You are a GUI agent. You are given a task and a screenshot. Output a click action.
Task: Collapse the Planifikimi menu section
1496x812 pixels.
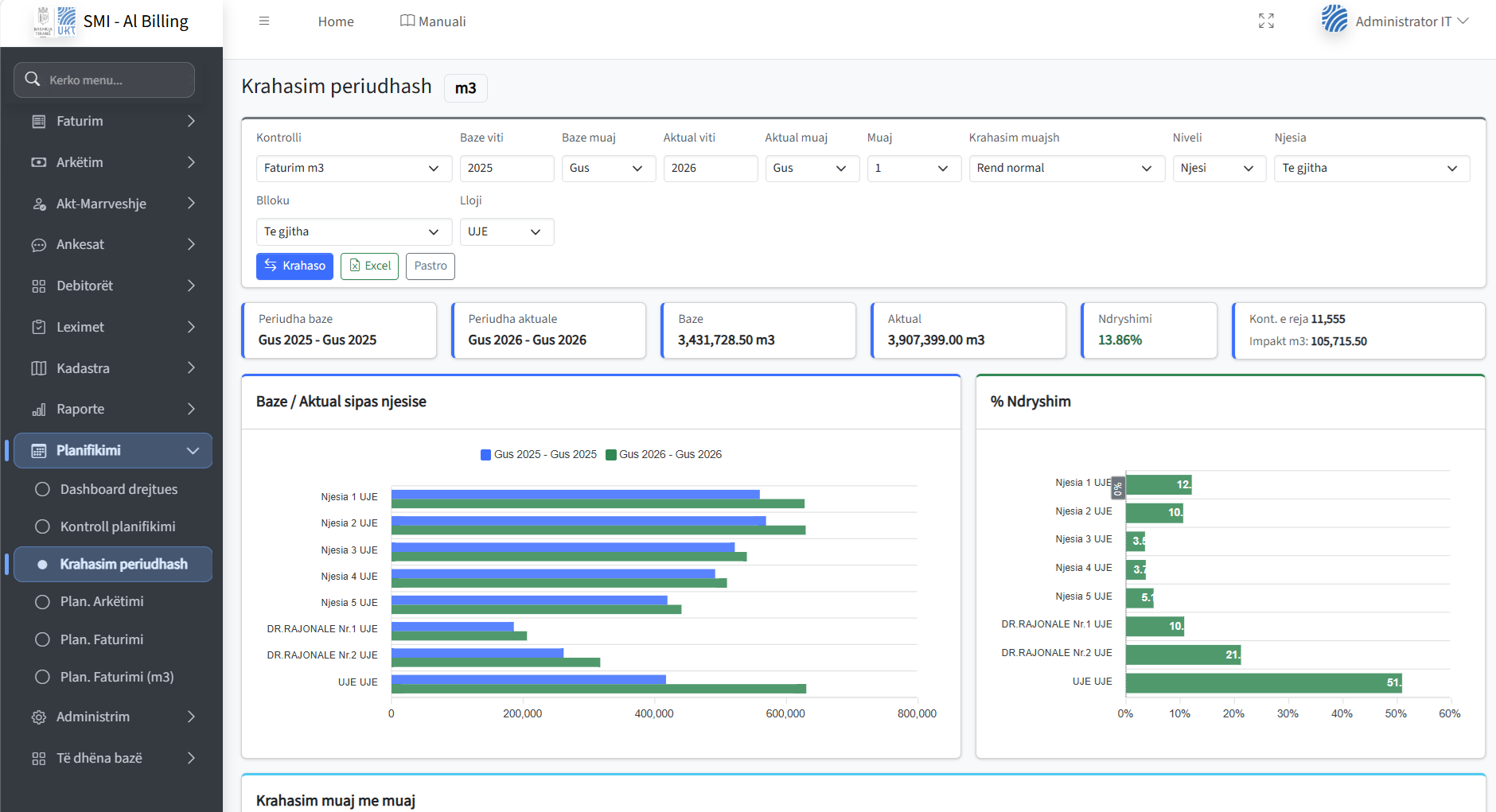point(113,450)
